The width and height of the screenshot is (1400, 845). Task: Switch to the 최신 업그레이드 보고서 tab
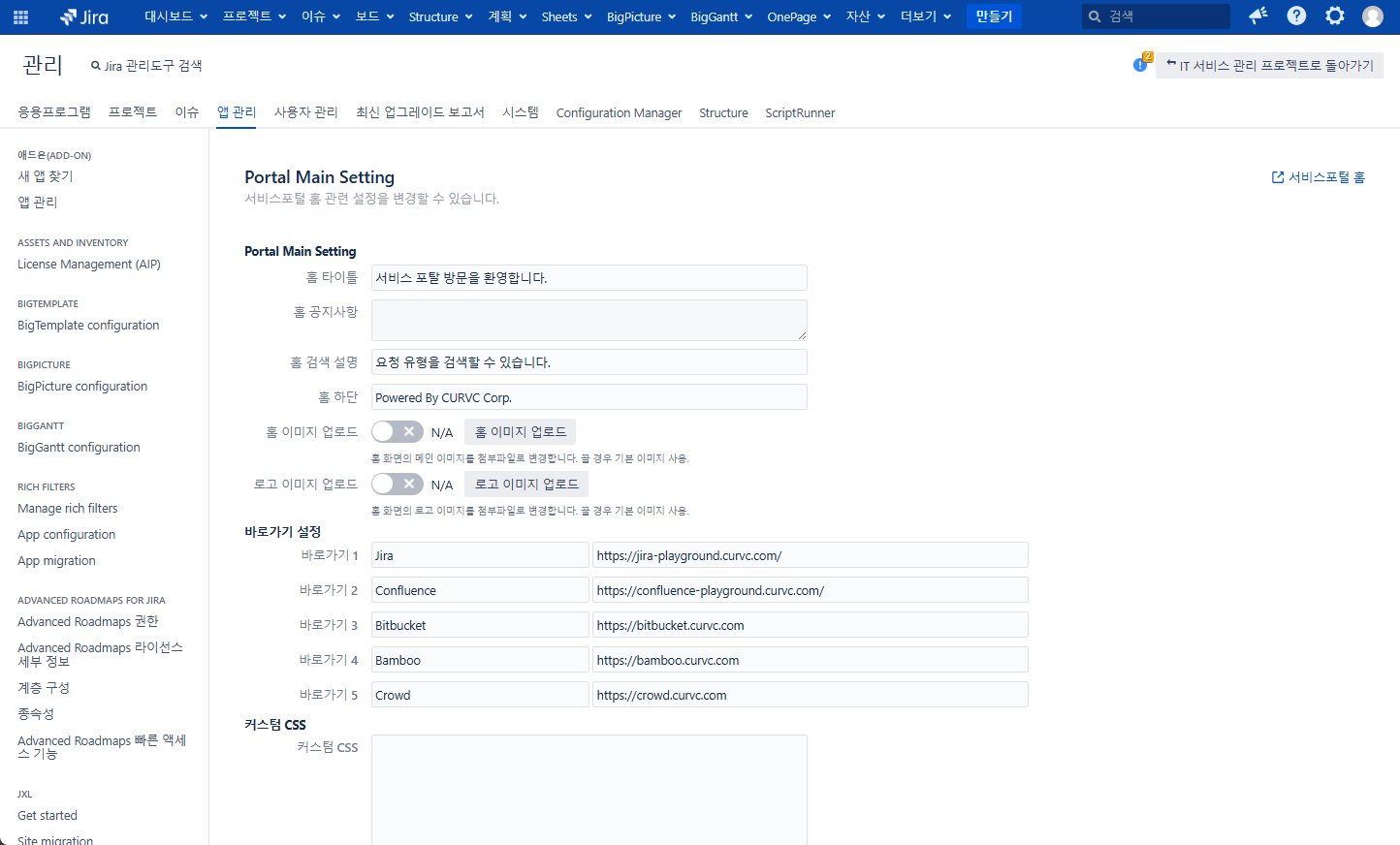point(420,112)
